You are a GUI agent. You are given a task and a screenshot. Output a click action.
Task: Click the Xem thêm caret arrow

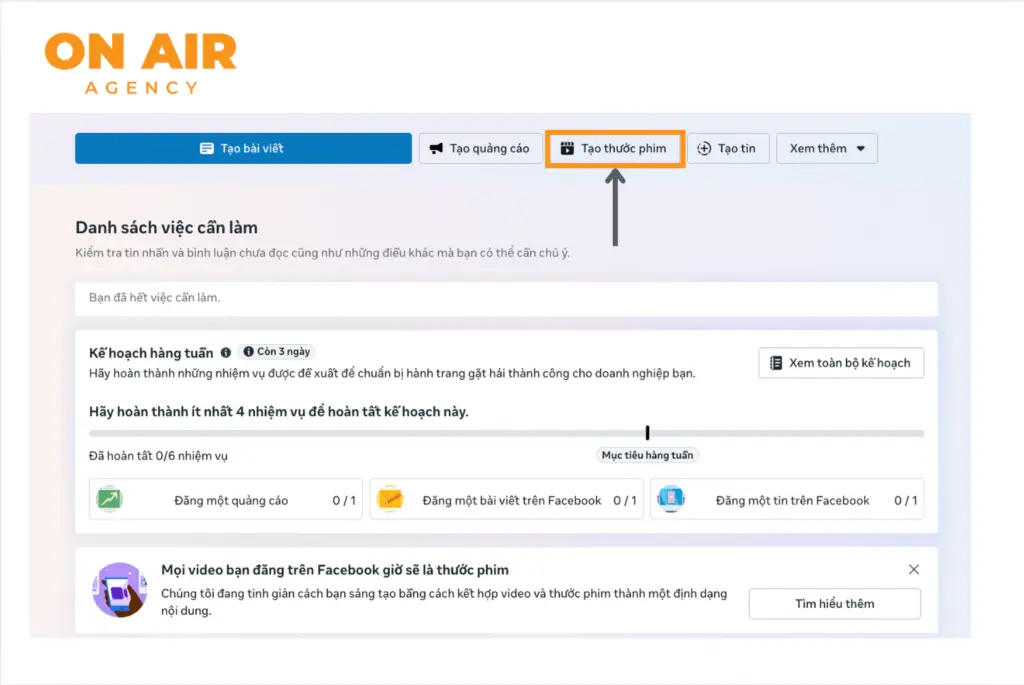[x=861, y=149]
